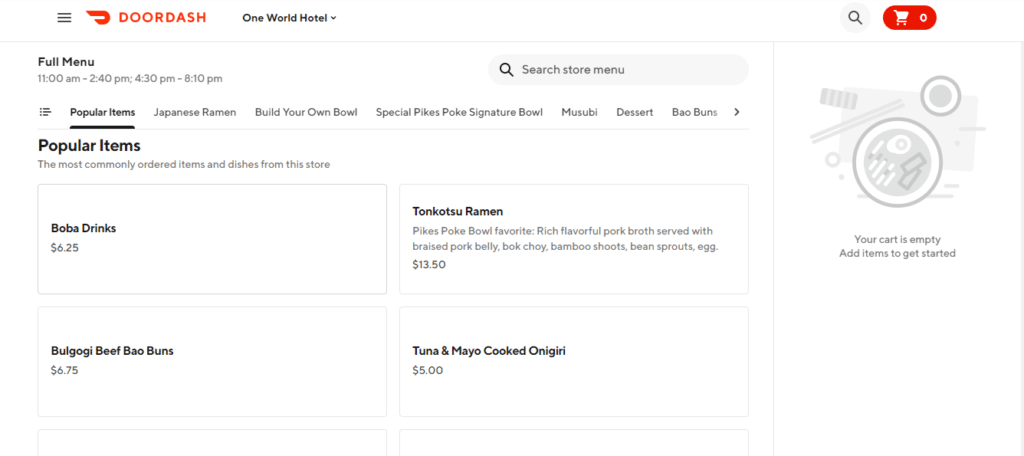Open the Dessert tab

pyautogui.click(x=635, y=112)
